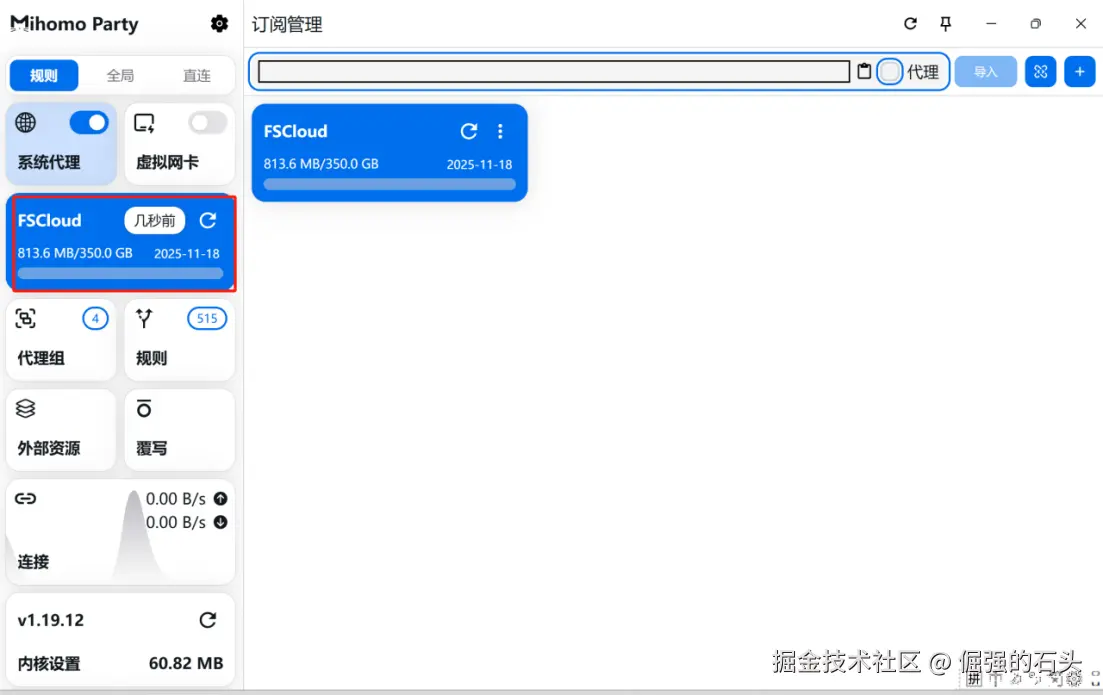Click the 代理组 group icon
Image resolution: width=1103 pixels, height=696 pixels.
pos(25,319)
